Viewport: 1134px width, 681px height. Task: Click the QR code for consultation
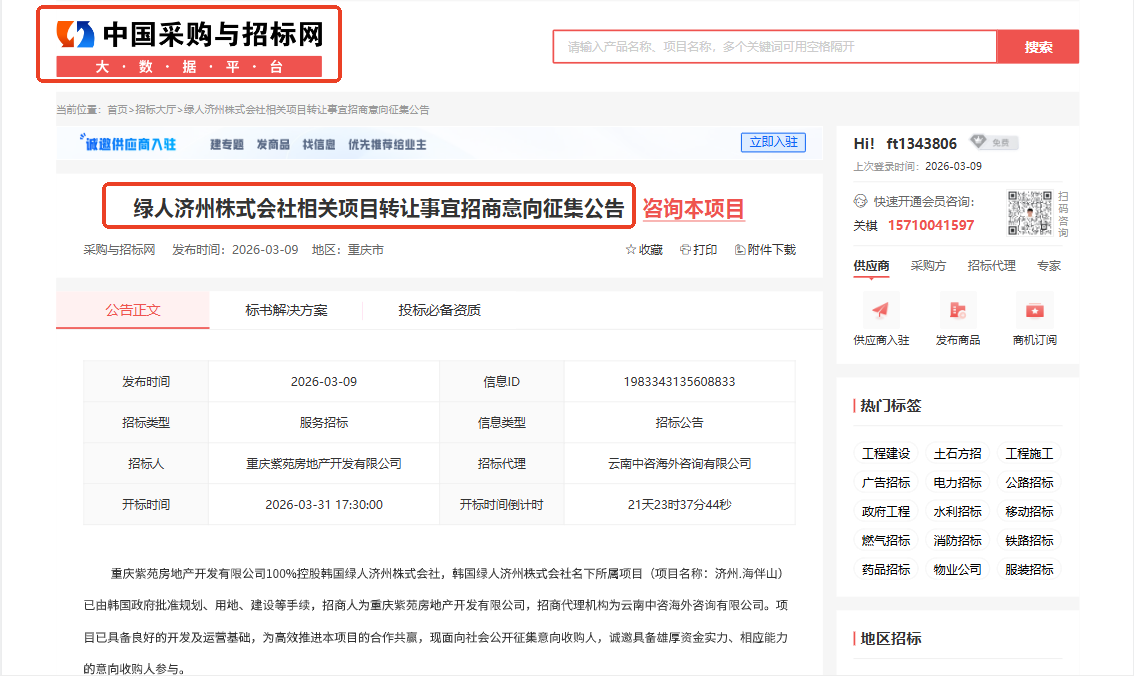(x=1030, y=213)
